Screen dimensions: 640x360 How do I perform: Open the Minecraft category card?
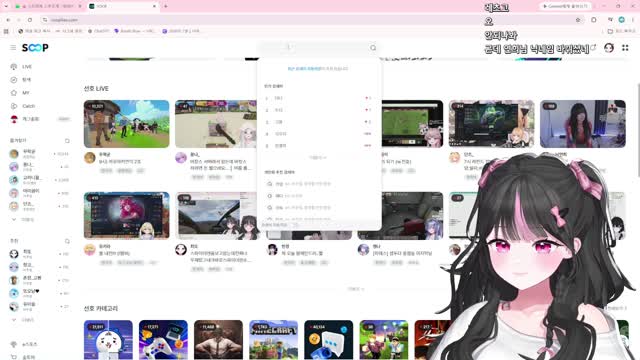tap(273, 340)
